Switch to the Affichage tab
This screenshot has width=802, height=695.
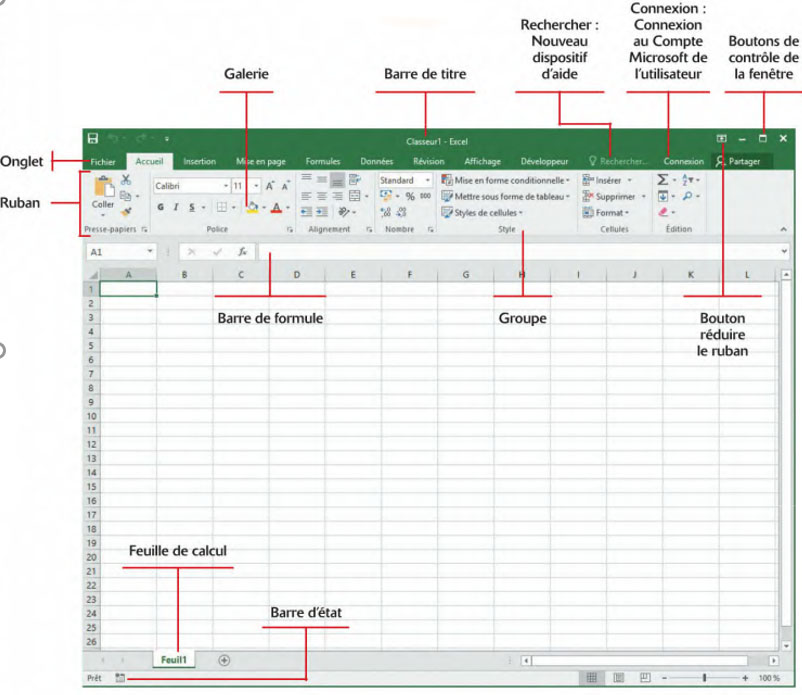(x=482, y=162)
